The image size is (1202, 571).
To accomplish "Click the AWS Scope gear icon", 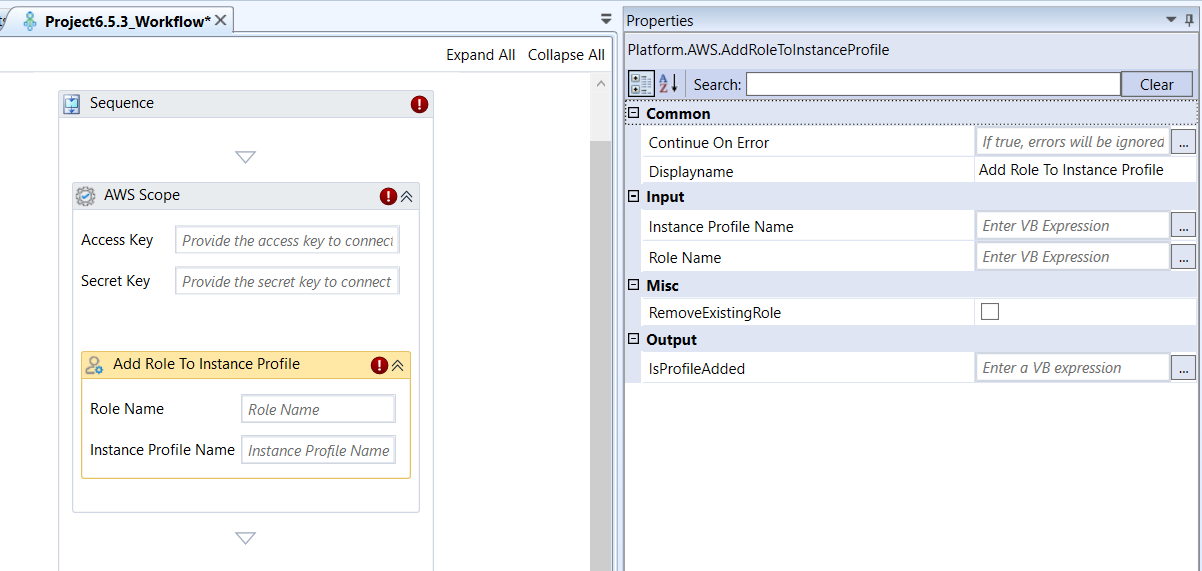I will (x=86, y=196).
